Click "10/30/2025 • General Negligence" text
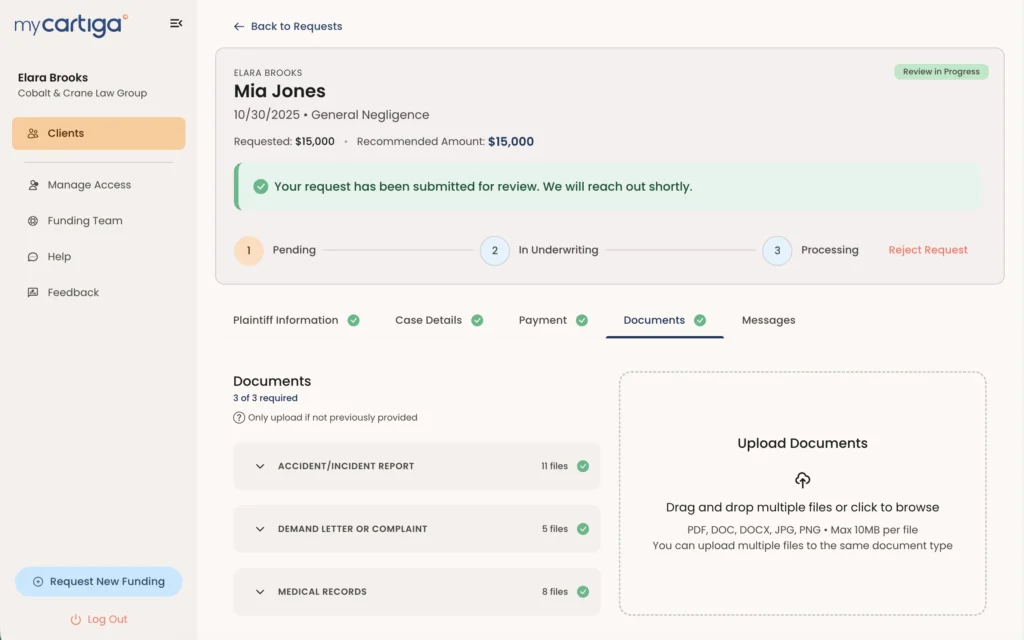Image resolution: width=1024 pixels, height=640 pixels. (x=331, y=115)
